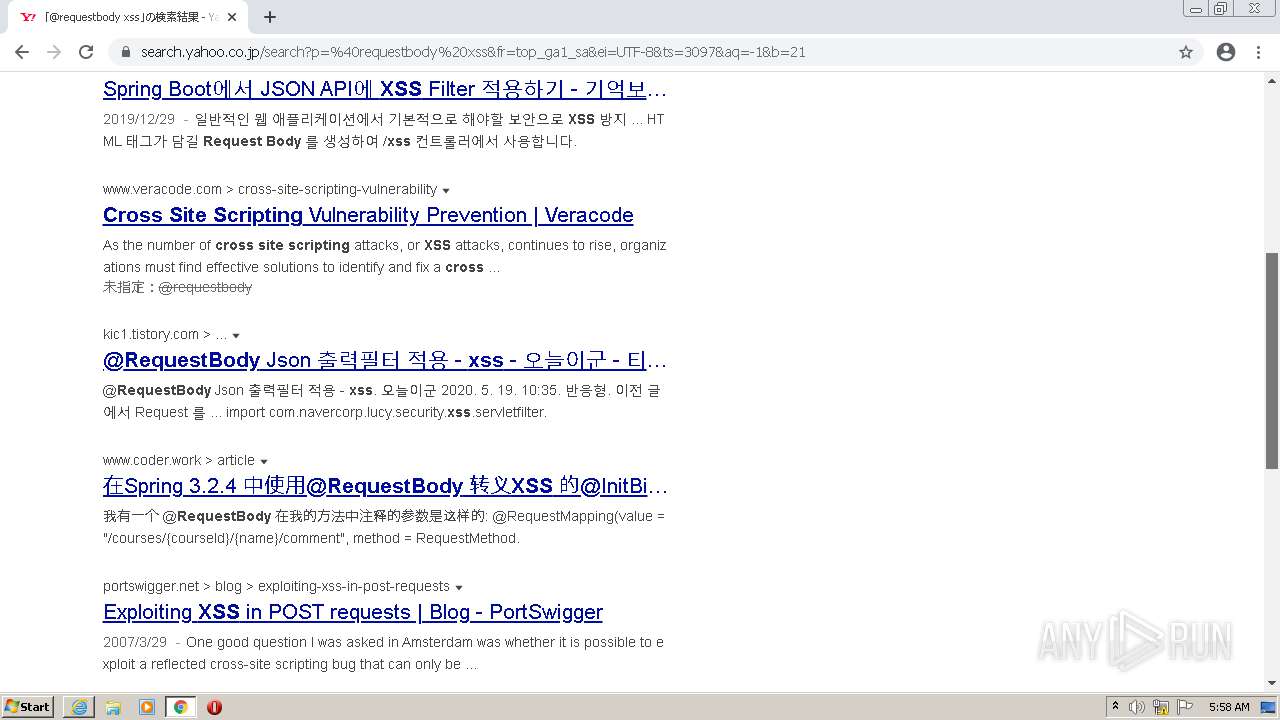Image resolution: width=1280 pixels, height=720 pixels.
Task: Click the kic1.tistory.com breadcrumb text
Action: pyautogui.click(x=165, y=334)
